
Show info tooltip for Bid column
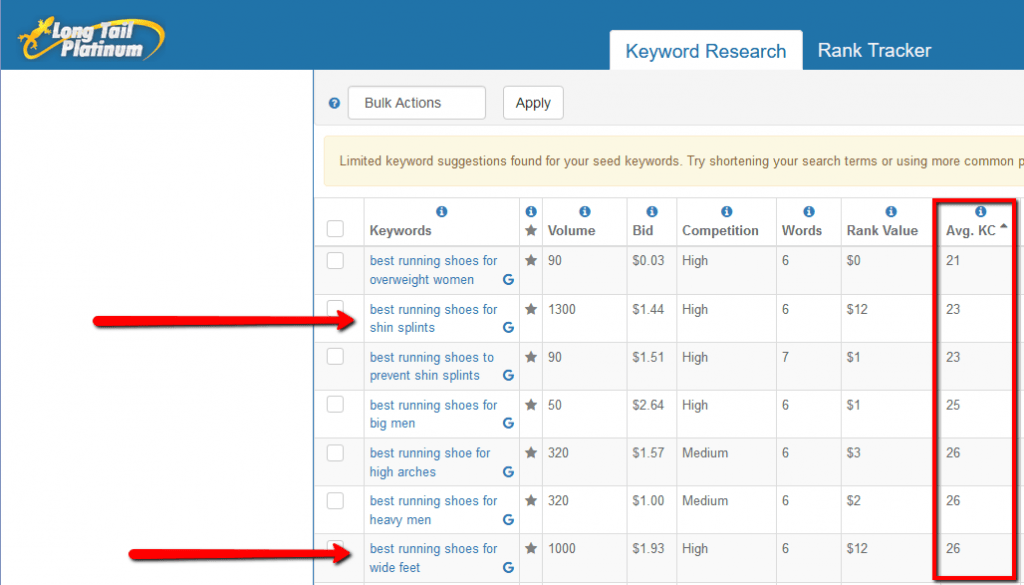click(x=652, y=212)
